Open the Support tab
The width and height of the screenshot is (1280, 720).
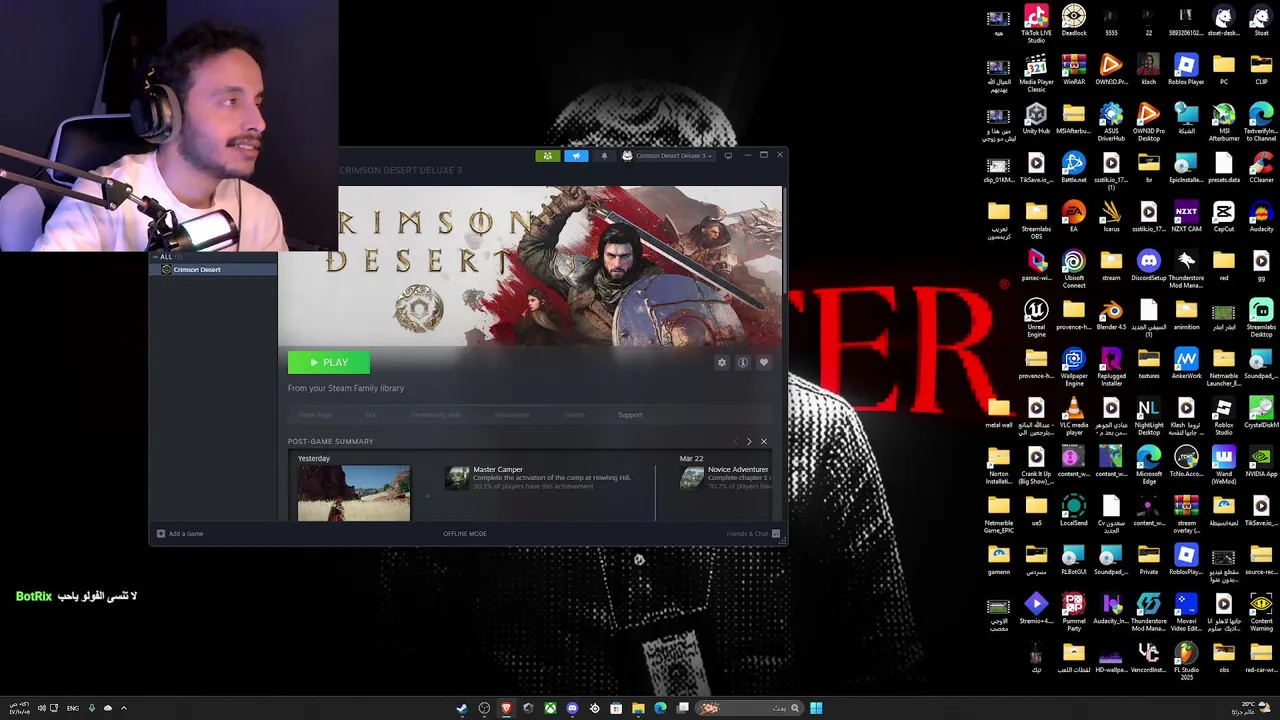(x=630, y=414)
